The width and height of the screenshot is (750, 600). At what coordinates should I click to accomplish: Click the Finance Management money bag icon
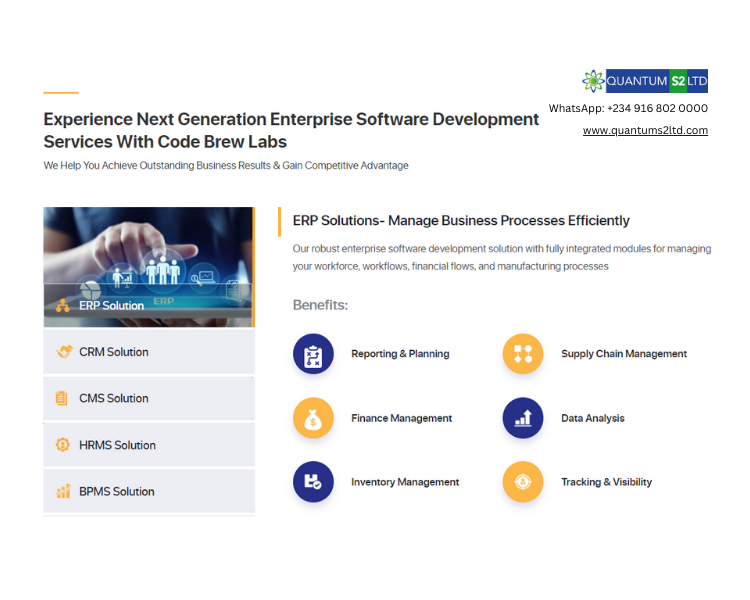point(313,418)
